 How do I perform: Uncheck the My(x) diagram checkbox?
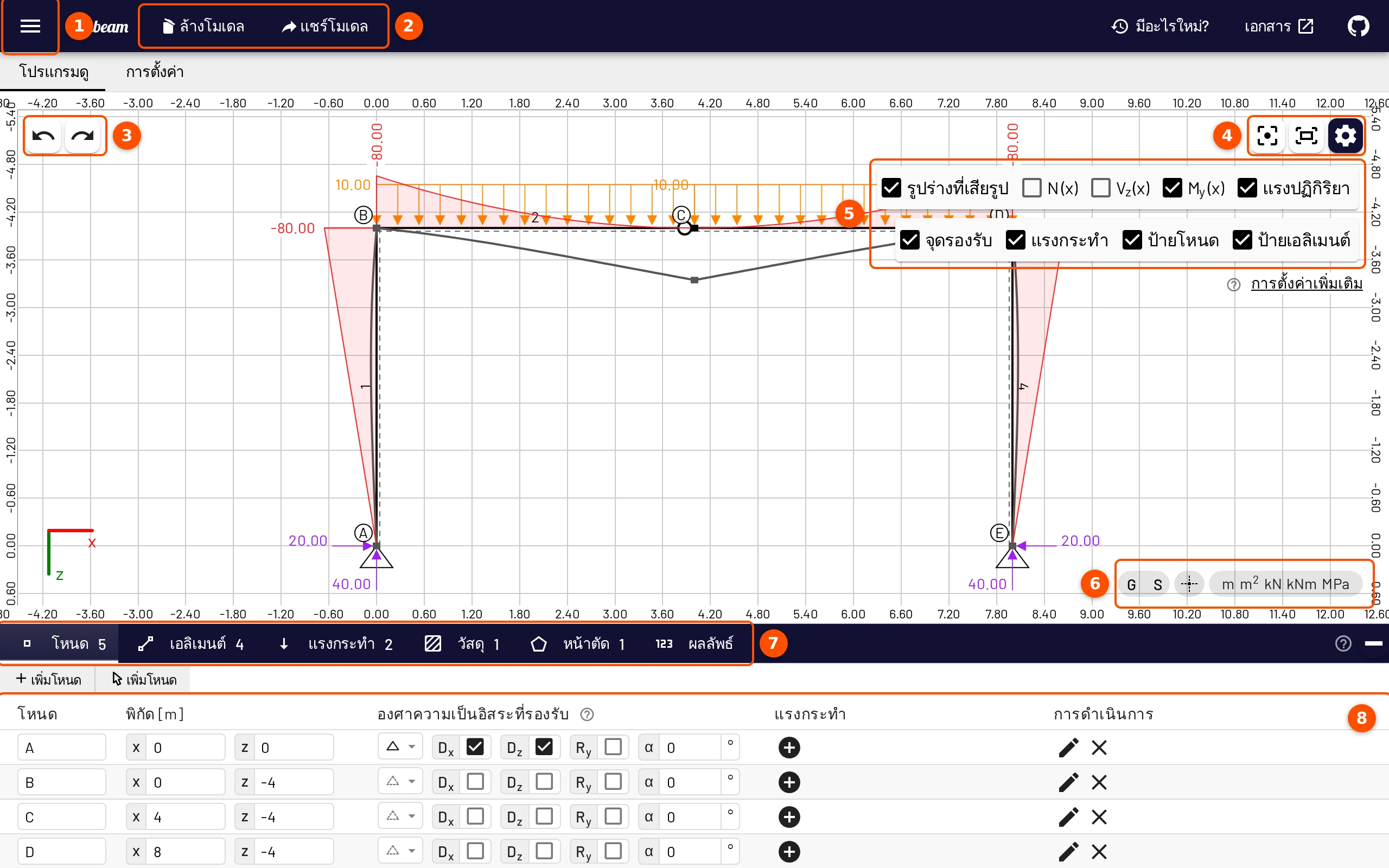click(x=1172, y=188)
